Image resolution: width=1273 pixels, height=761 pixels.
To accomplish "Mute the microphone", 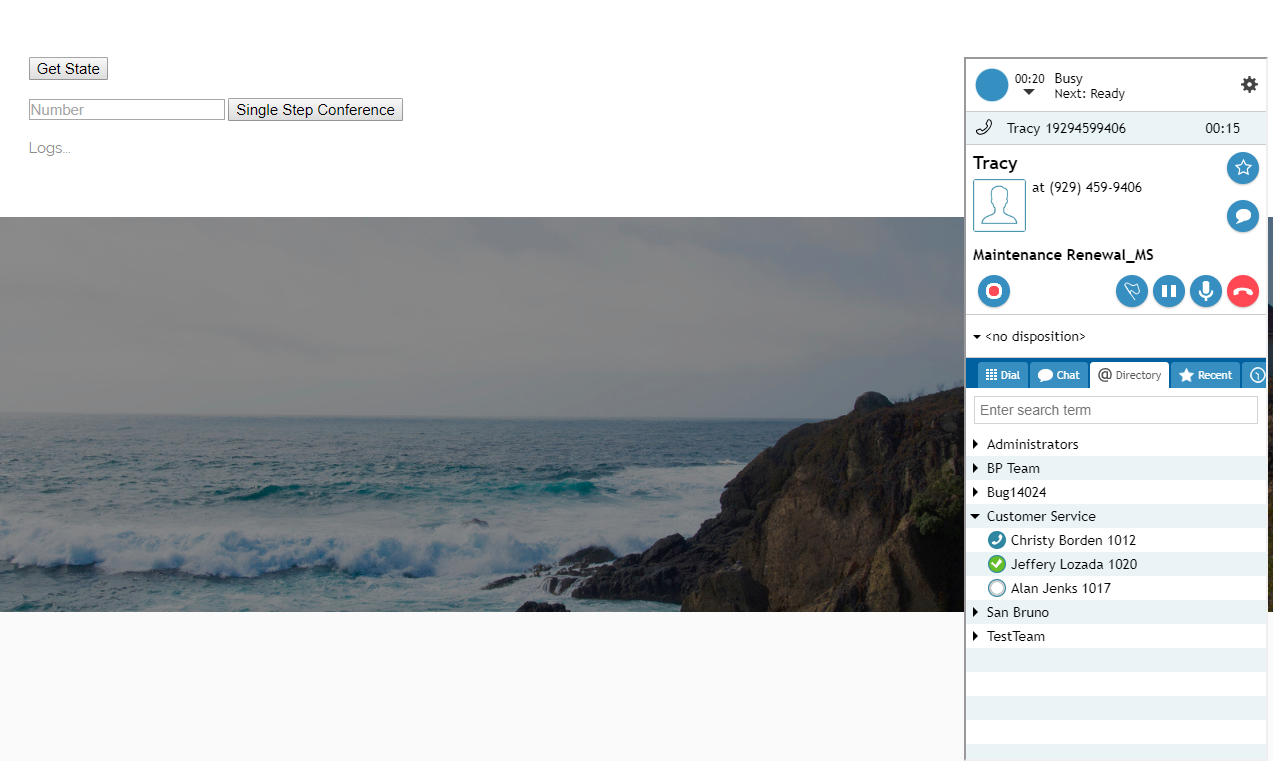I will (1206, 291).
